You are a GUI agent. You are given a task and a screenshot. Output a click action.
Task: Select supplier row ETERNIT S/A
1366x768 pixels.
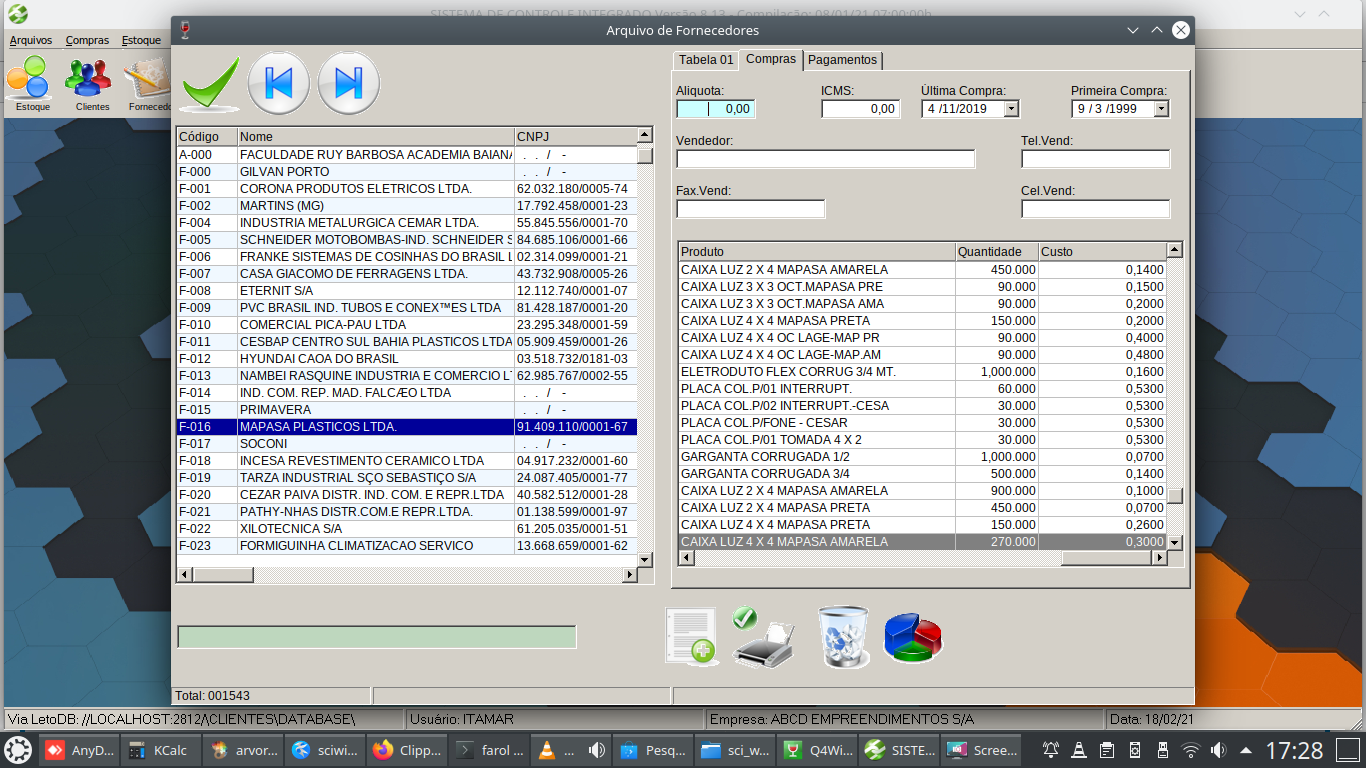376,291
